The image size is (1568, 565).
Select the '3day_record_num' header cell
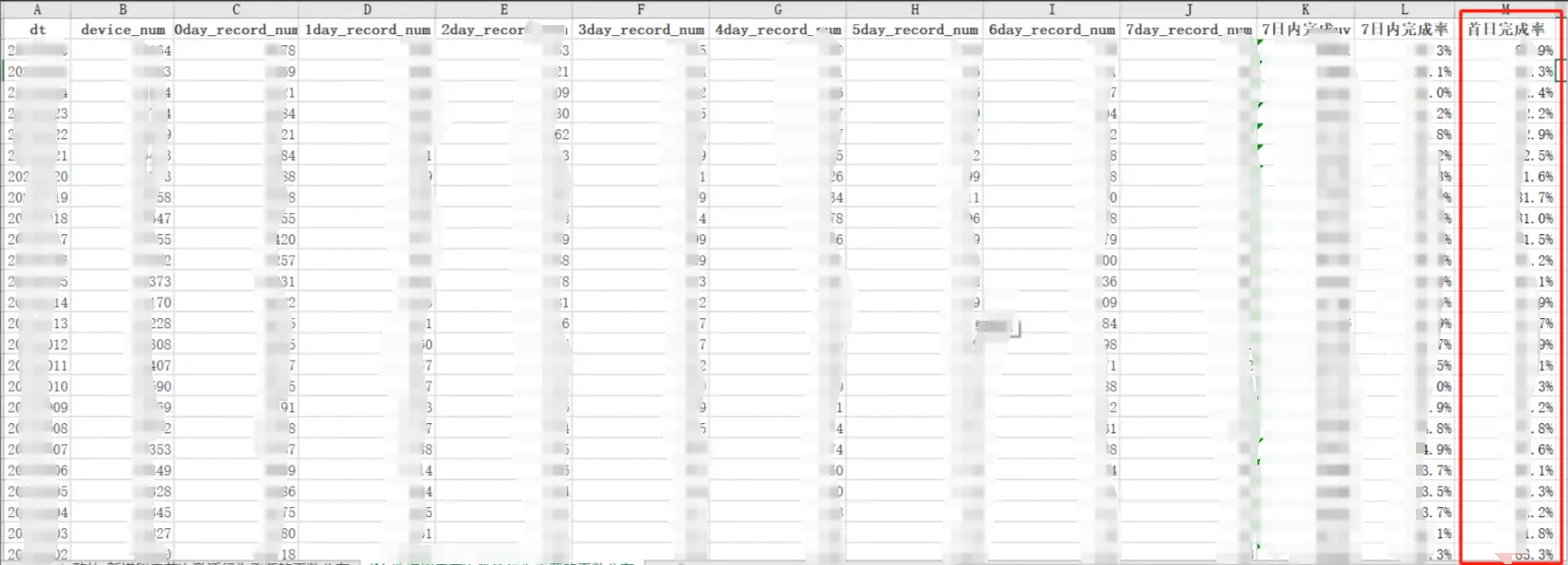point(641,29)
